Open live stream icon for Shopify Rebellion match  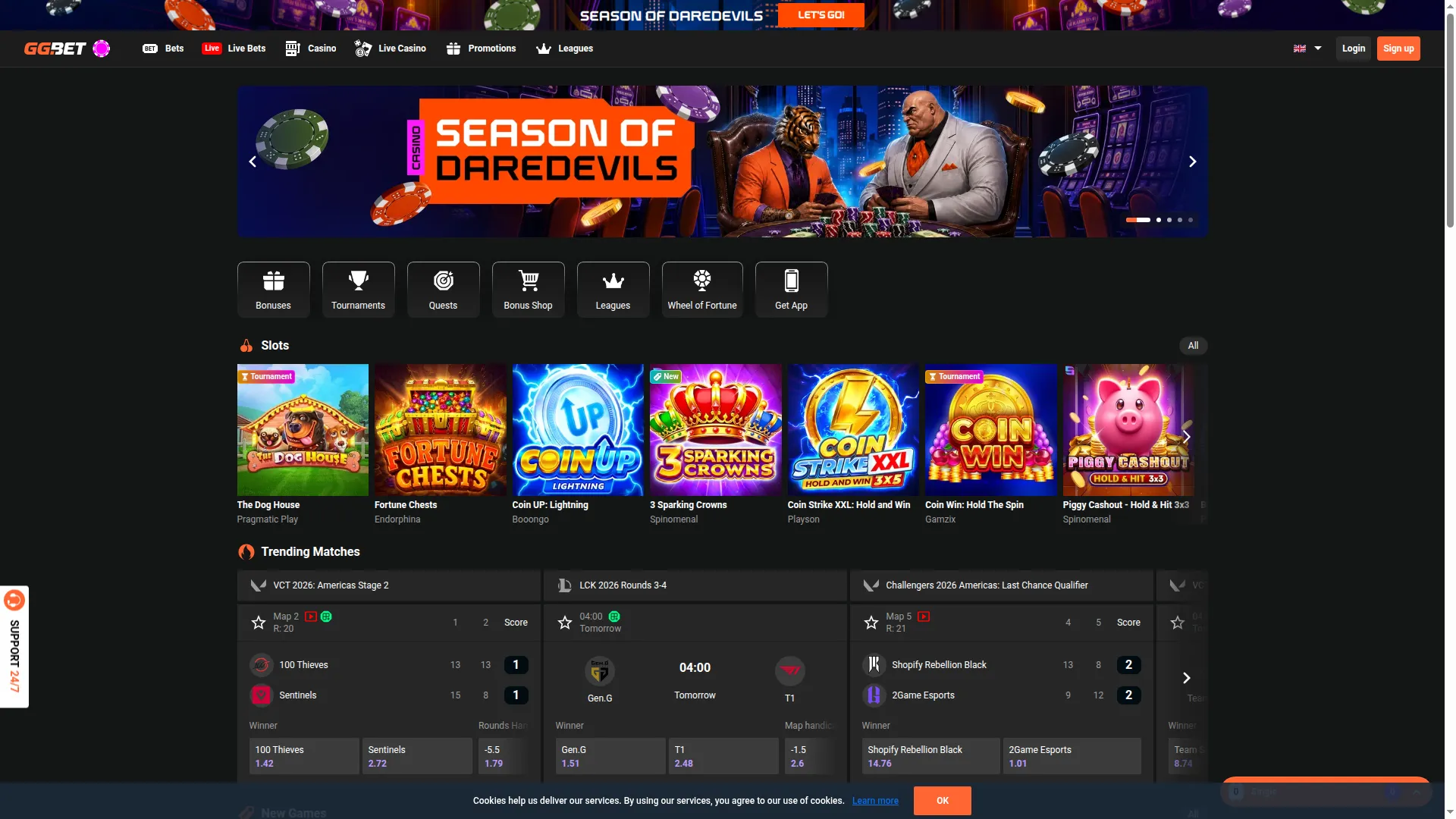[x=924, y=617]
